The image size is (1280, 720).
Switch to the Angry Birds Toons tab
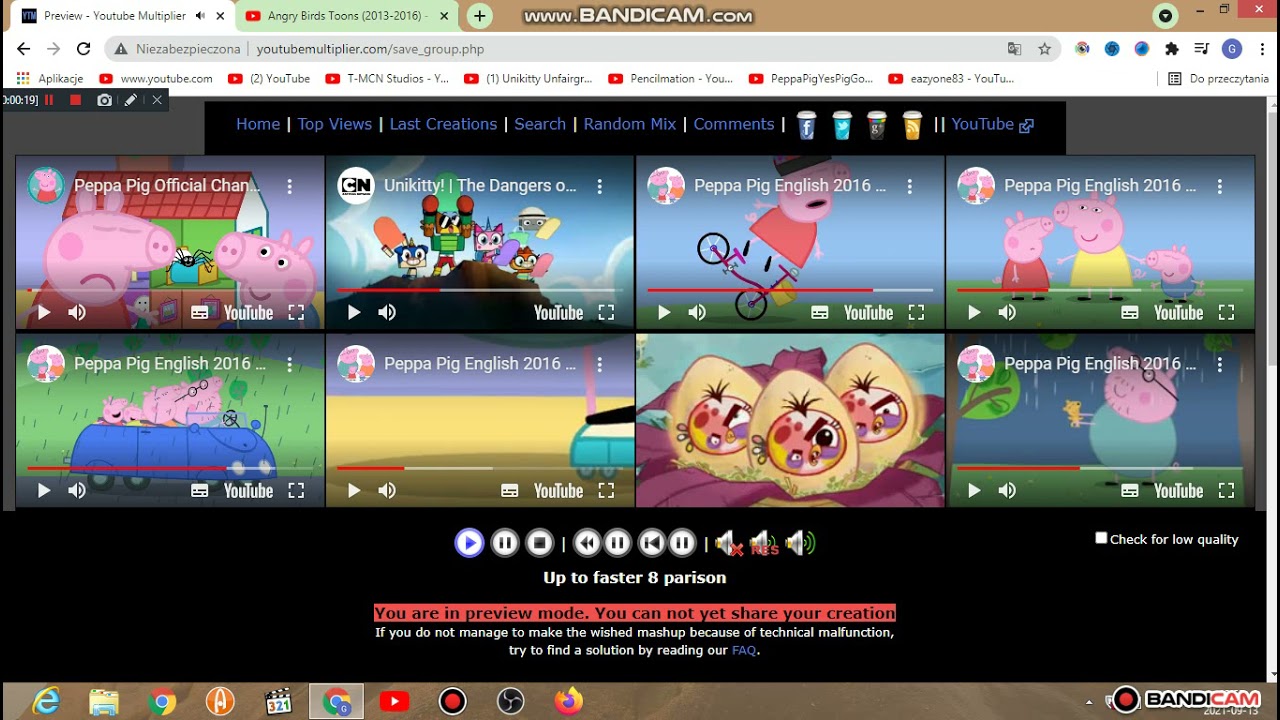click(348, 16)
